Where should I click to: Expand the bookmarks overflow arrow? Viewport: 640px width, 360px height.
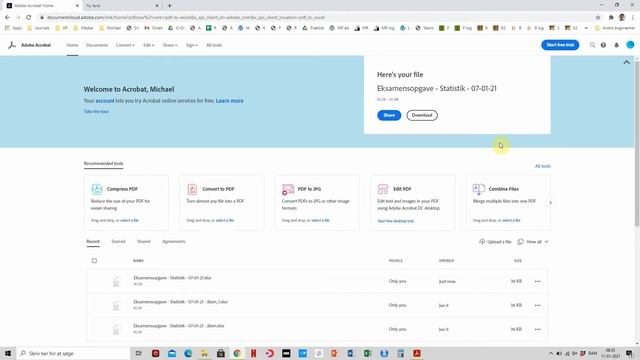[x=586, y=28]
